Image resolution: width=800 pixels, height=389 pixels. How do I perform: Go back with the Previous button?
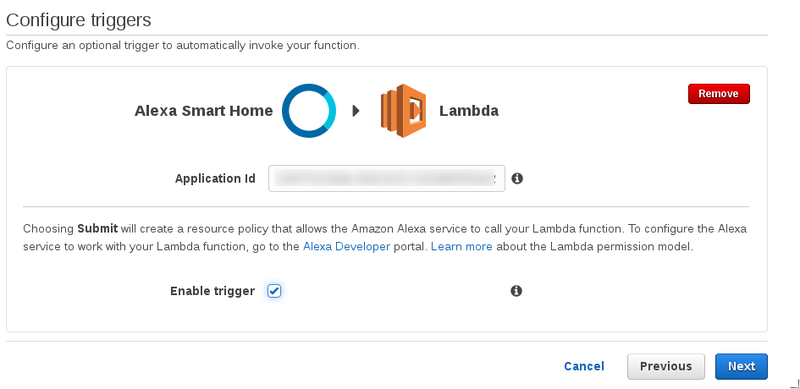[x=666, y=367]
